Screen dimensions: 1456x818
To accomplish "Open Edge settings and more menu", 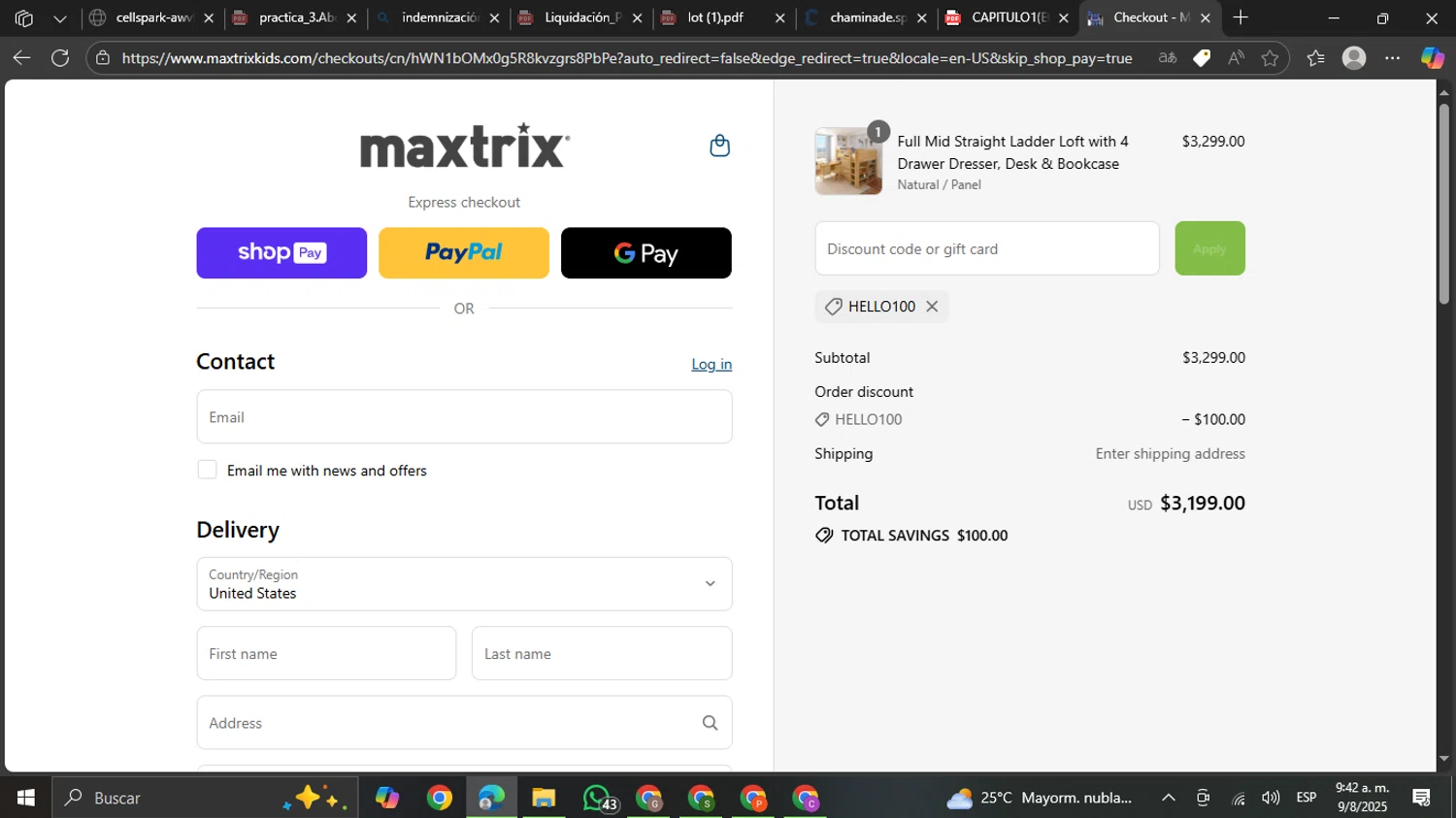I will tap(1393, 58).
